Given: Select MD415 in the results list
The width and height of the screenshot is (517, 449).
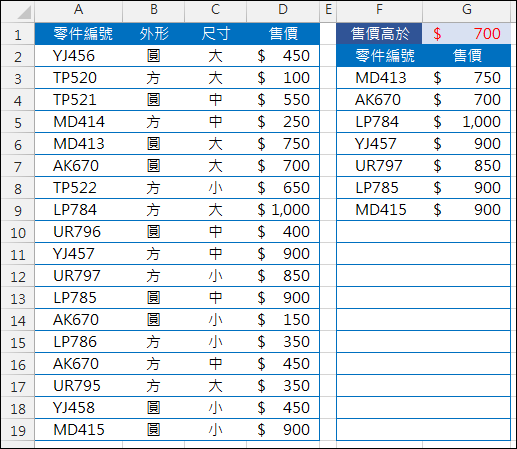Looking at the screenshot, I should tap(379, 210).
